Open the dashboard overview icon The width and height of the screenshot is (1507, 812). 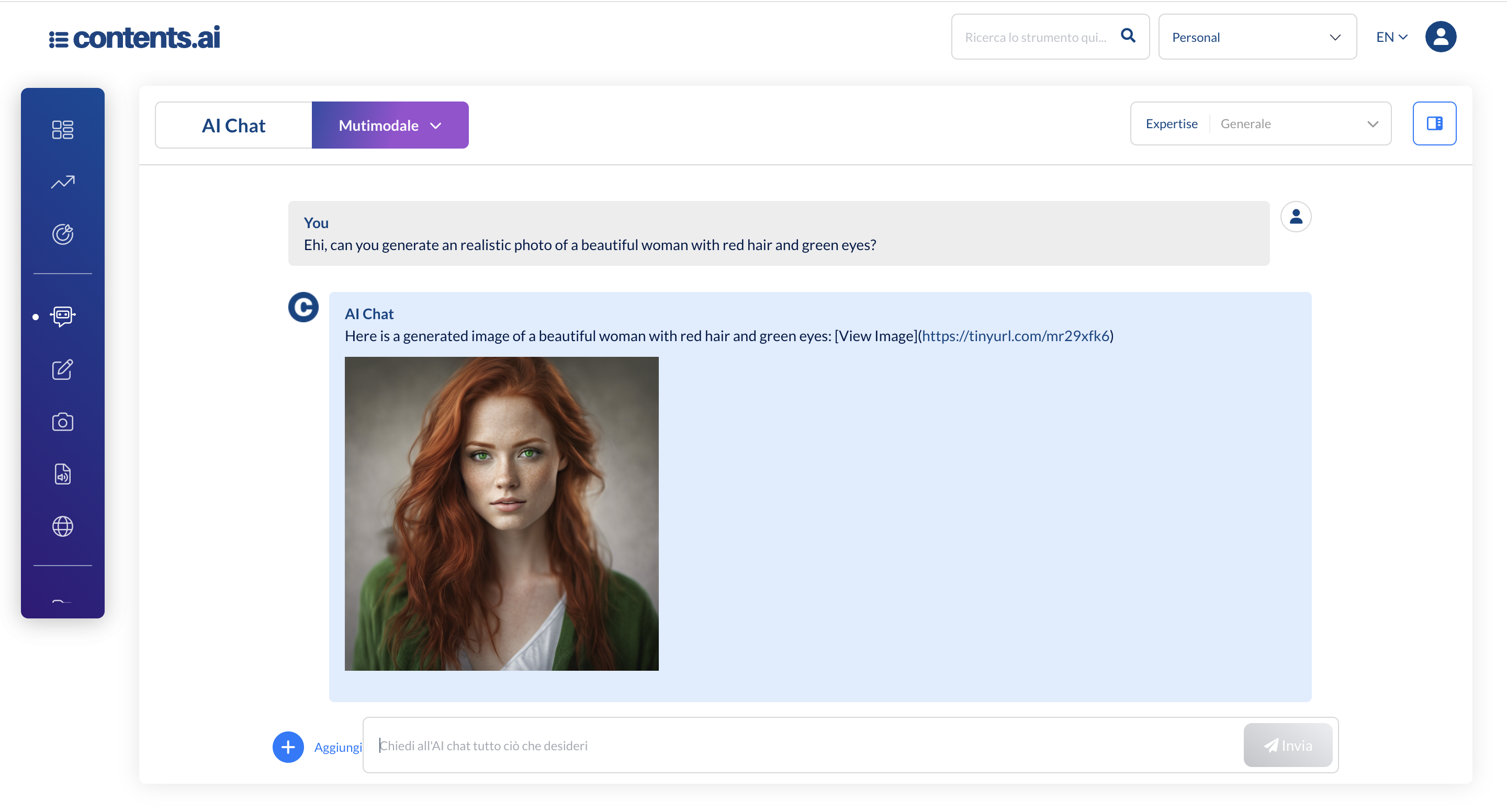pos(63,129)
